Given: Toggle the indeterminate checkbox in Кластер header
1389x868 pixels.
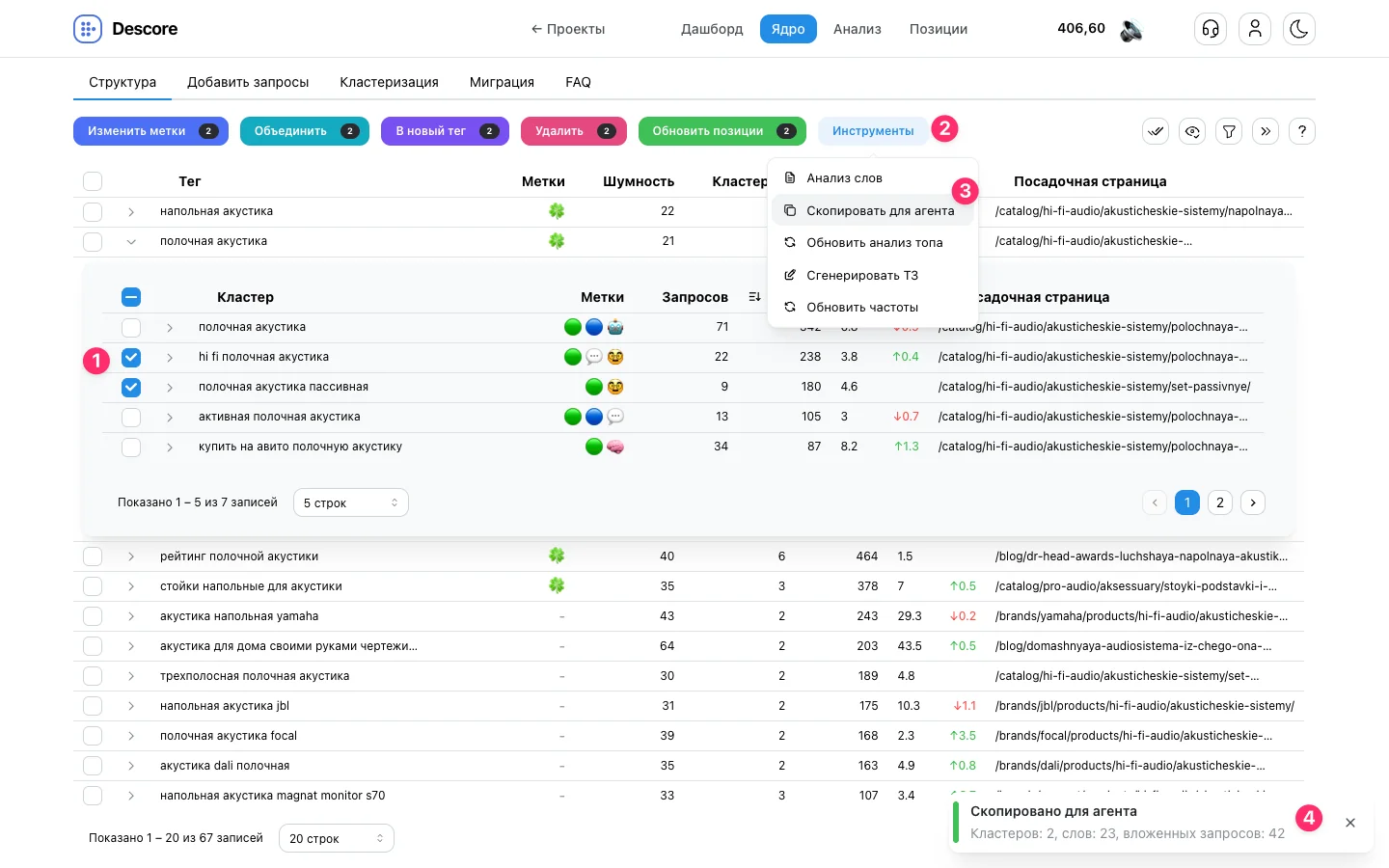Looking at the screenshot, I should 131,297.
